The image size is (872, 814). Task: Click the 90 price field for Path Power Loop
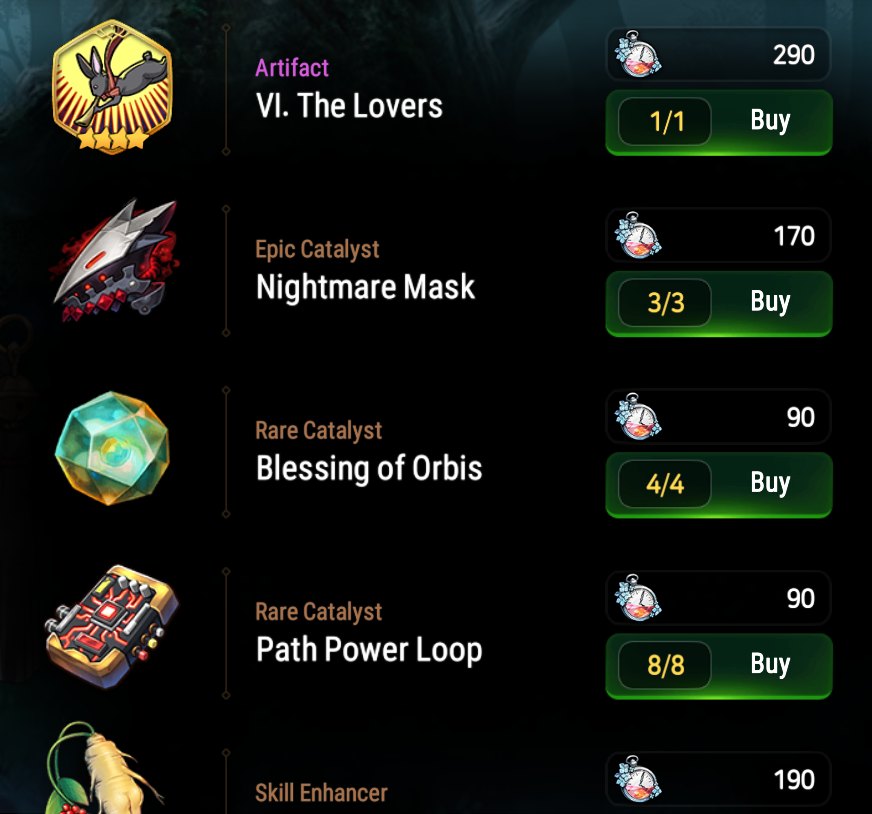[719, 598]
